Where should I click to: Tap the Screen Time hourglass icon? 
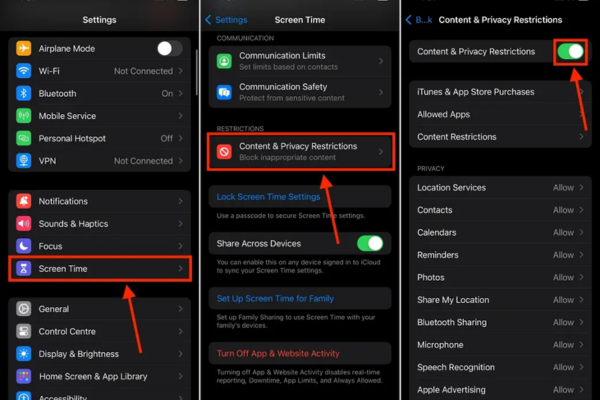tap(23, 269)
